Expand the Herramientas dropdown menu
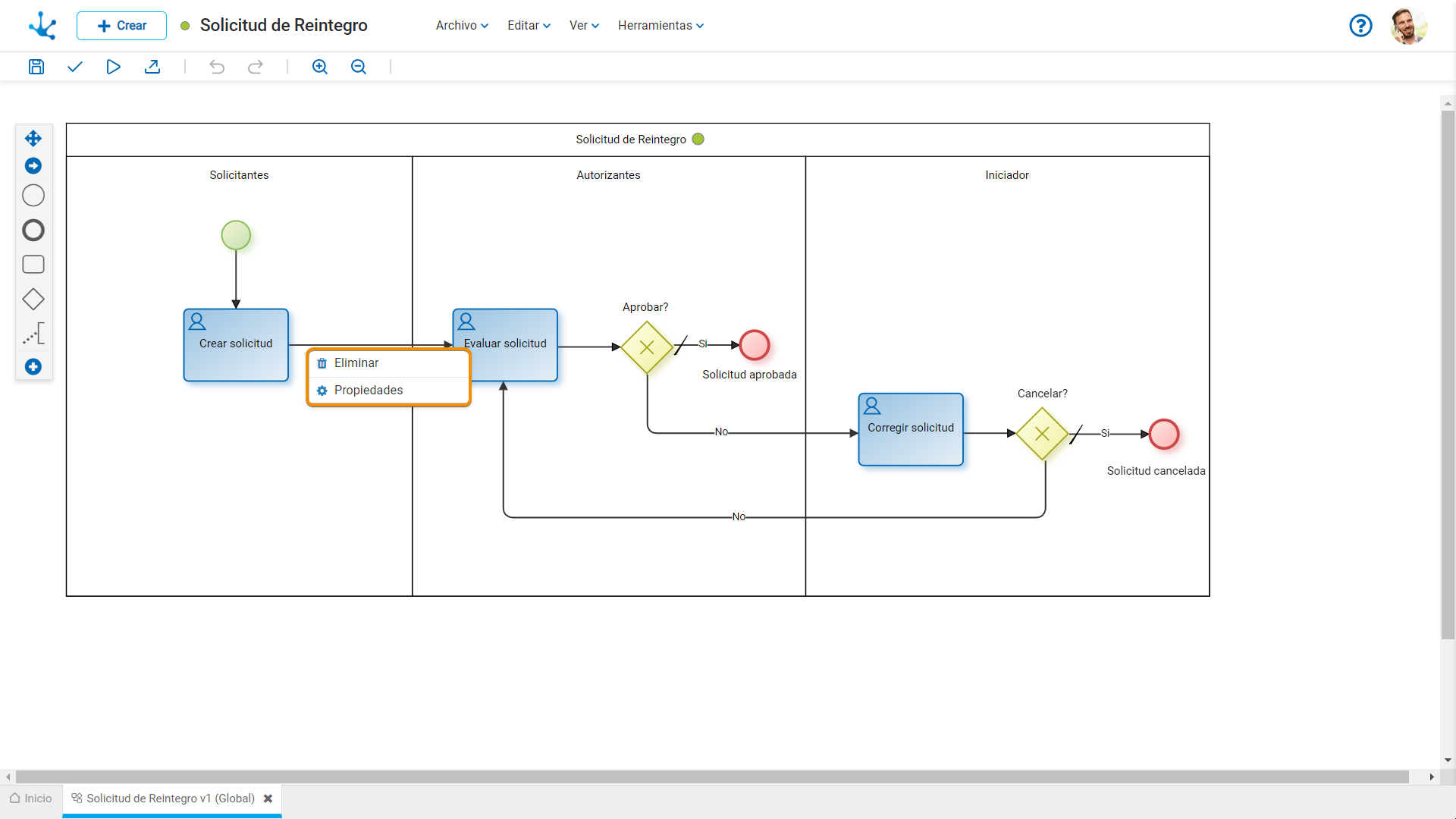Viewport: 1456px width, 819px height. pos(661,25)
